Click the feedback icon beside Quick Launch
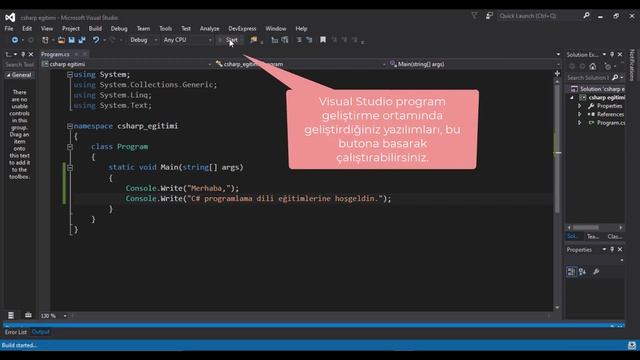640x360 pixels. point(489,16)
